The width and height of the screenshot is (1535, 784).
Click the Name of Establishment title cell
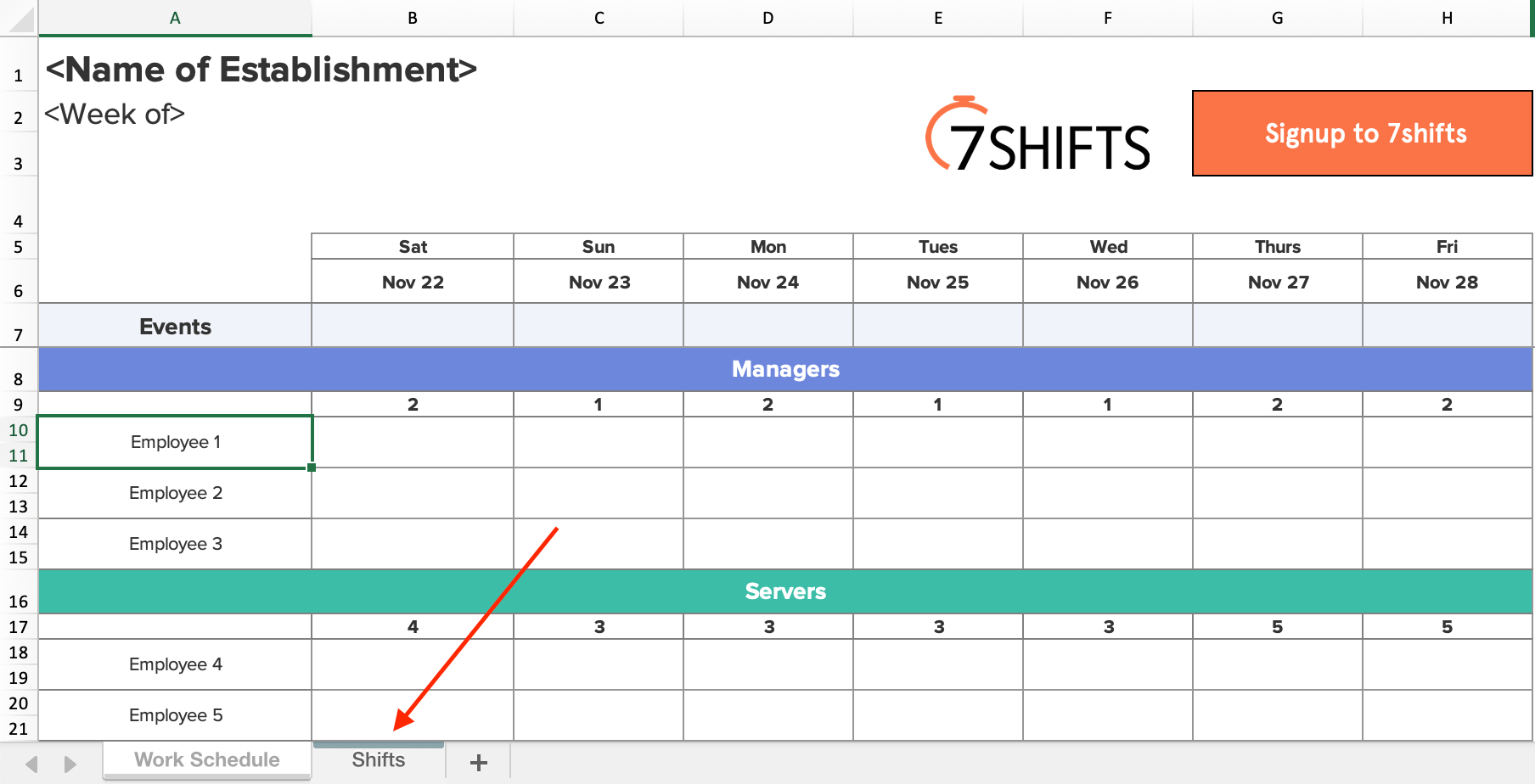click(261, 70)
